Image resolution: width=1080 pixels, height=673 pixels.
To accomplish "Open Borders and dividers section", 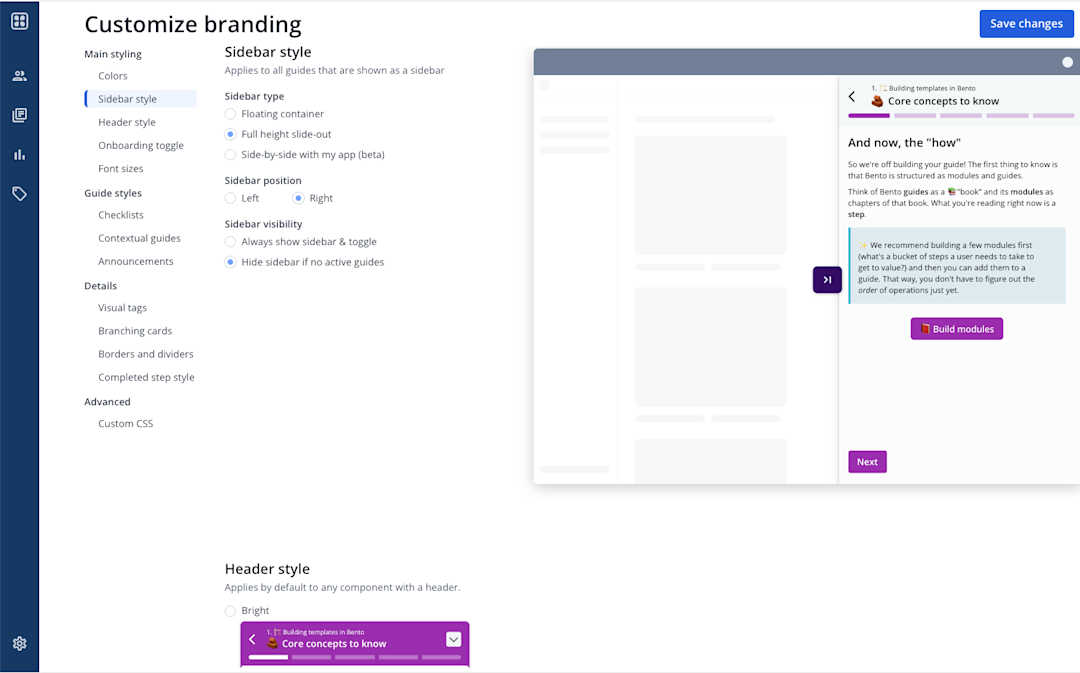I will coord(145,354).
